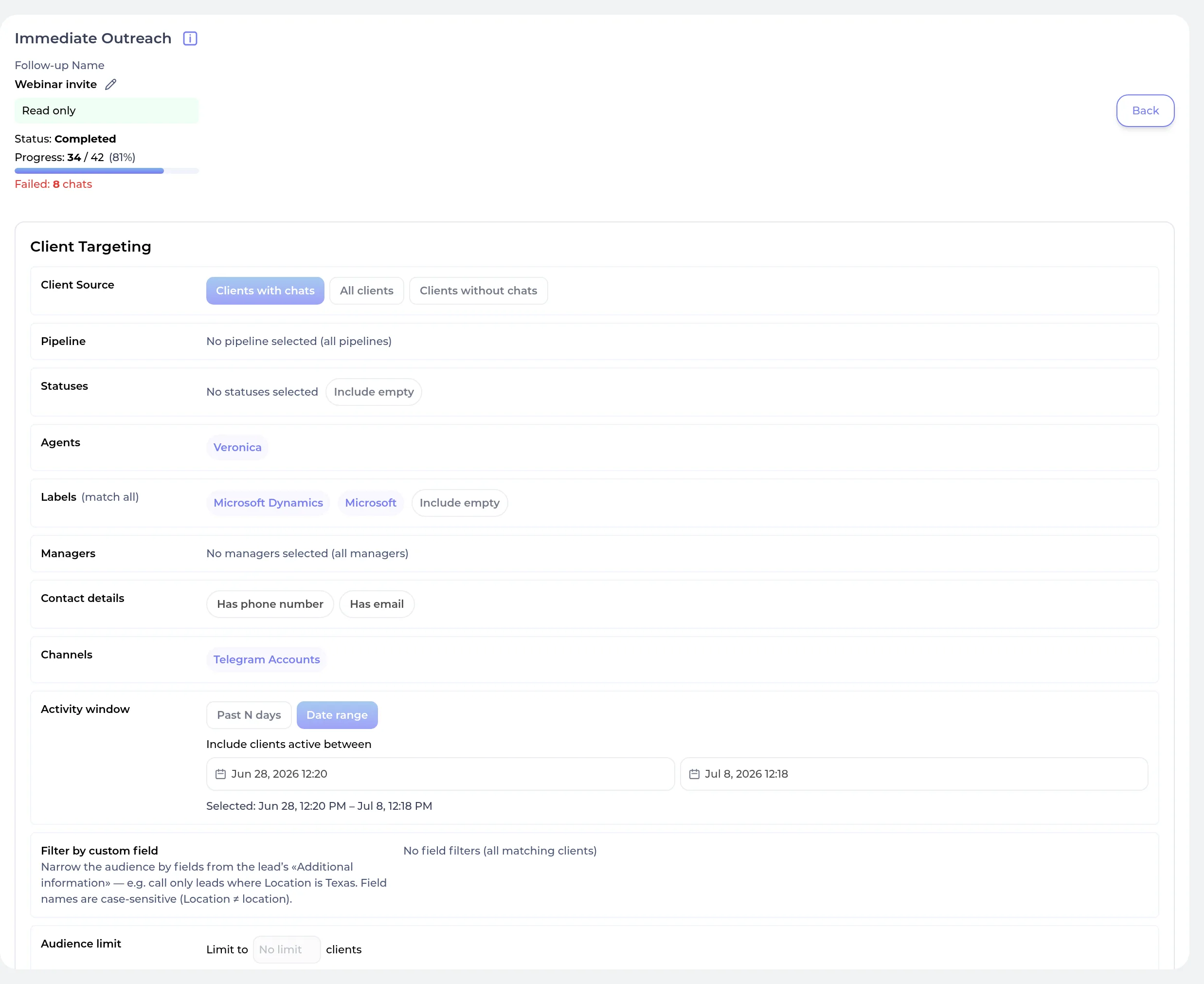Viewport: 1204px width, 984px height.
Task: Click No pipeline selected (all pipelines)
Action: click(299, 342)
